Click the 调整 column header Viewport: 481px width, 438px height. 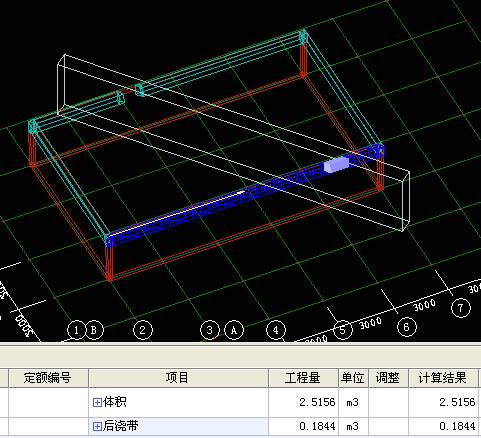click(388, 378)
